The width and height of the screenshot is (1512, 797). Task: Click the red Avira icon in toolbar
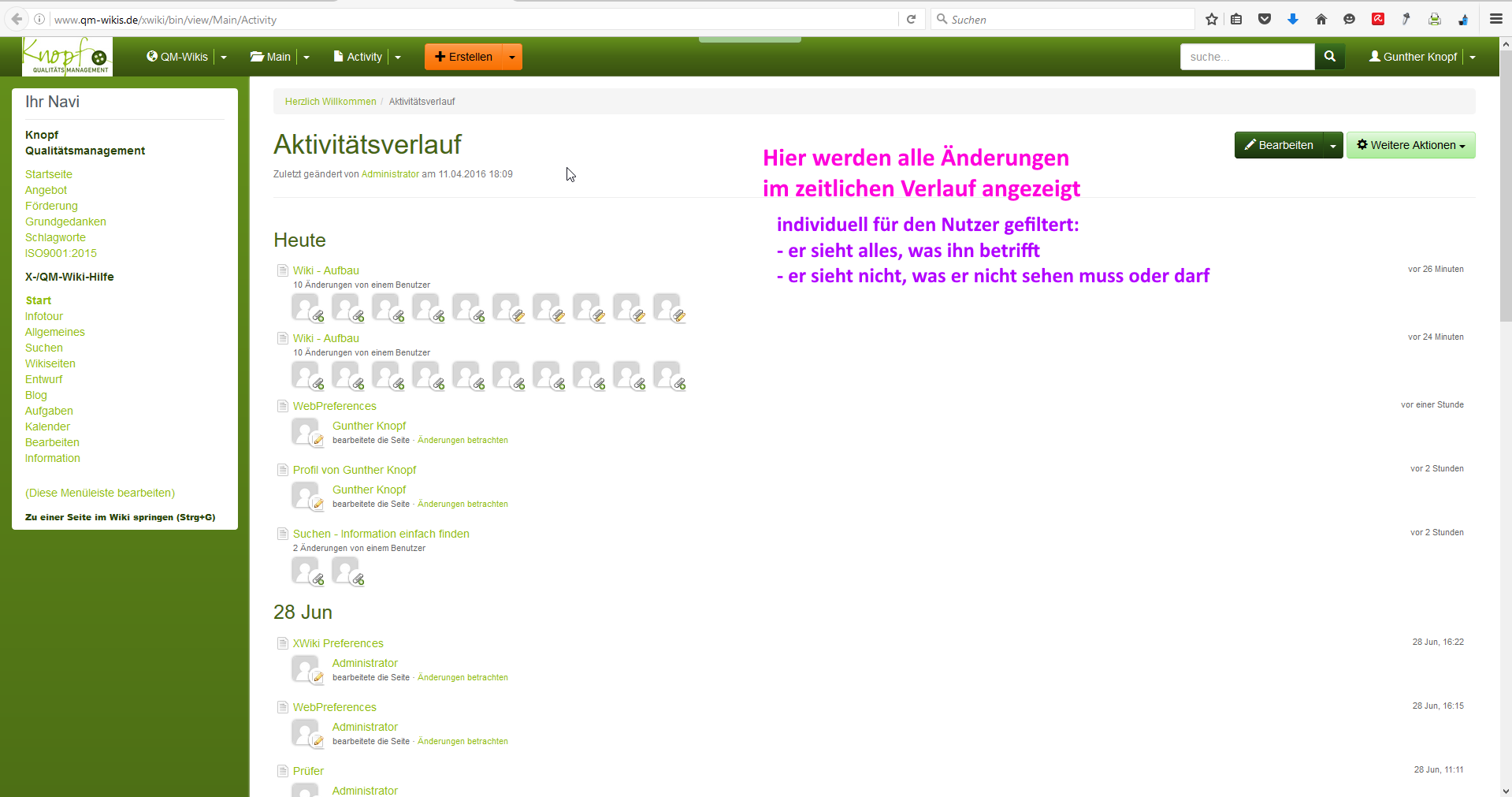point(1378,20)
